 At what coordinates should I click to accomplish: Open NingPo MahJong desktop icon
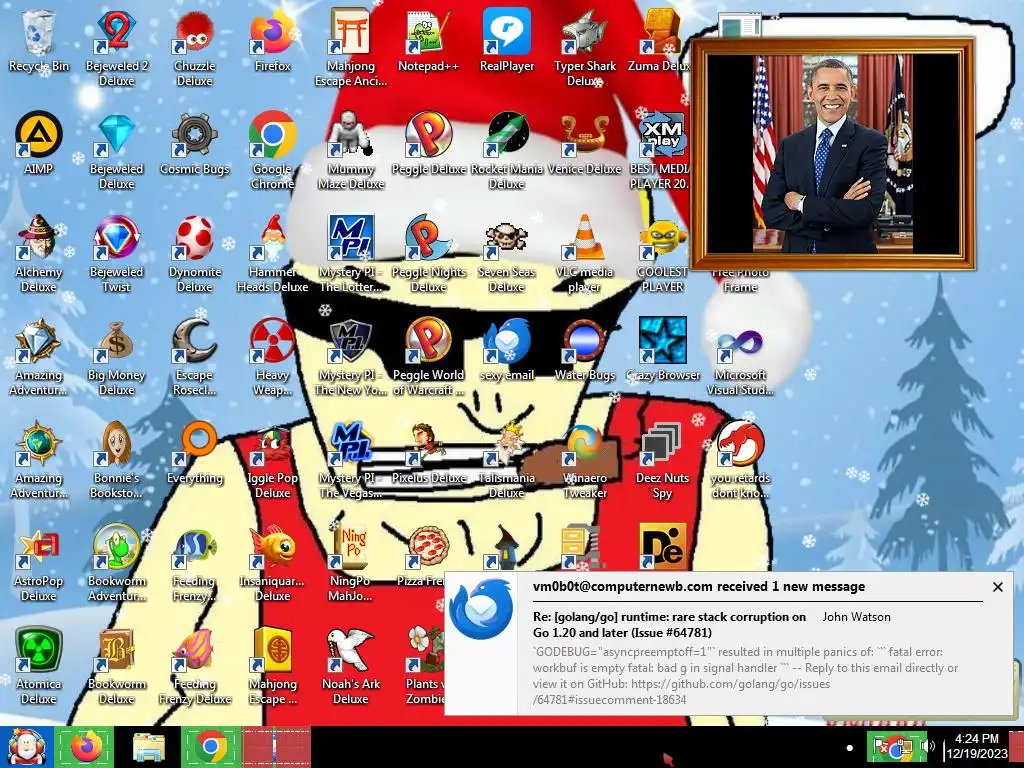point(351,563)
